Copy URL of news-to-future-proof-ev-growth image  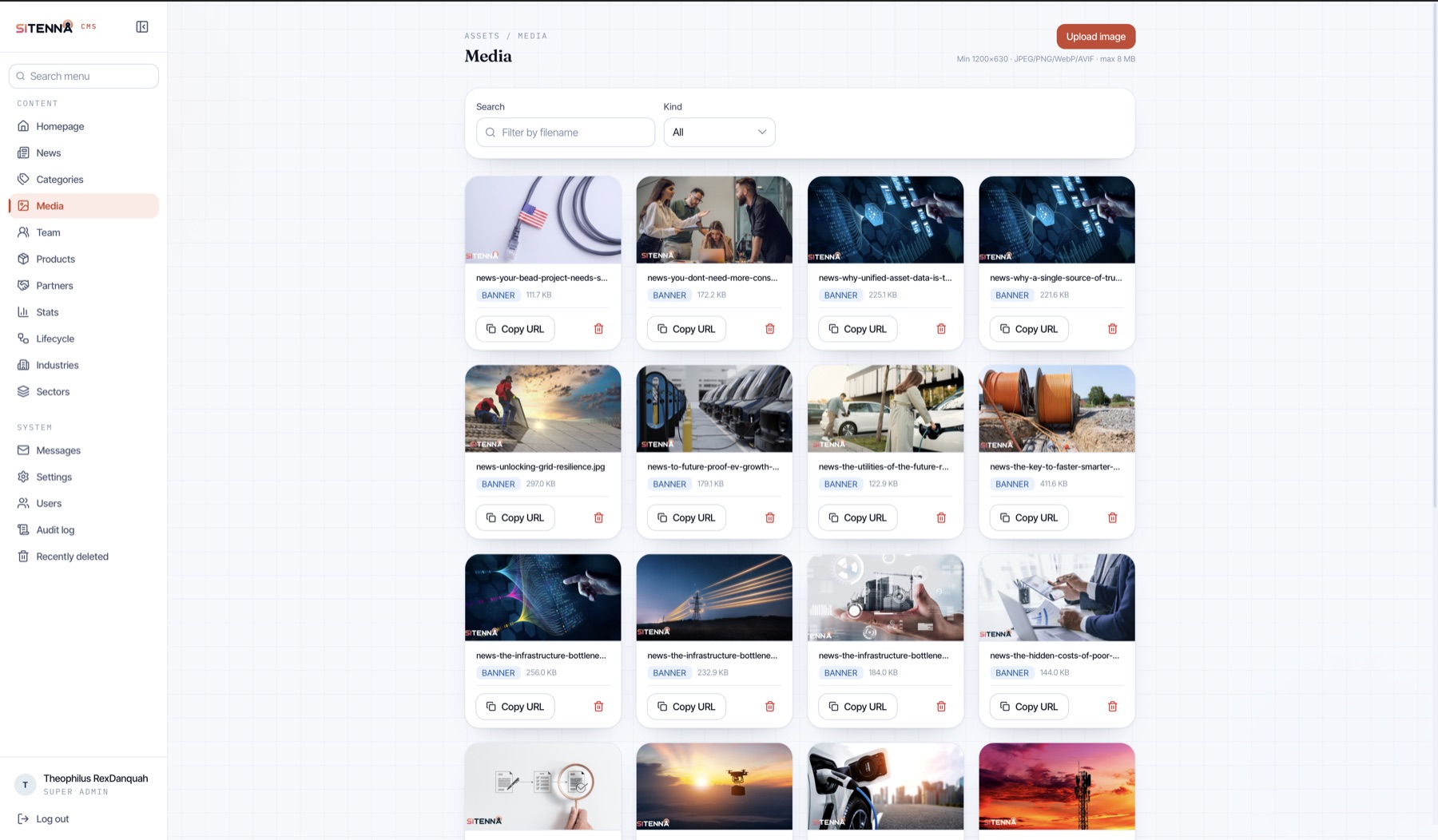tap(686, 517)
